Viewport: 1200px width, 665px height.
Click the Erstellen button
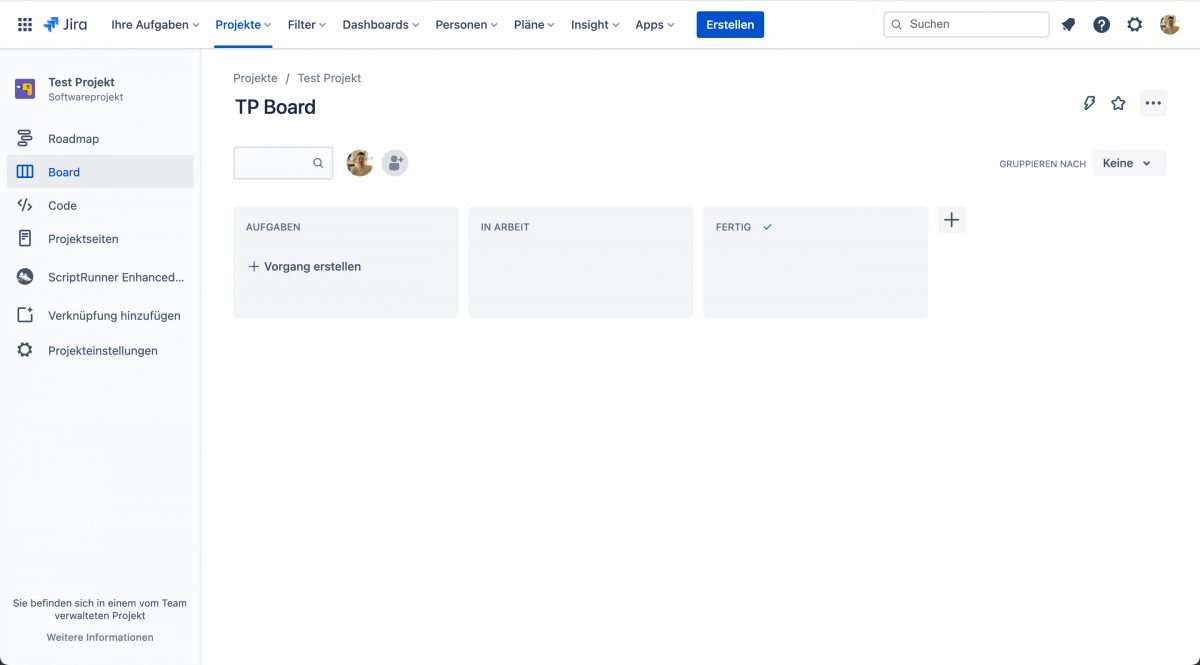[x=730, y=24]
